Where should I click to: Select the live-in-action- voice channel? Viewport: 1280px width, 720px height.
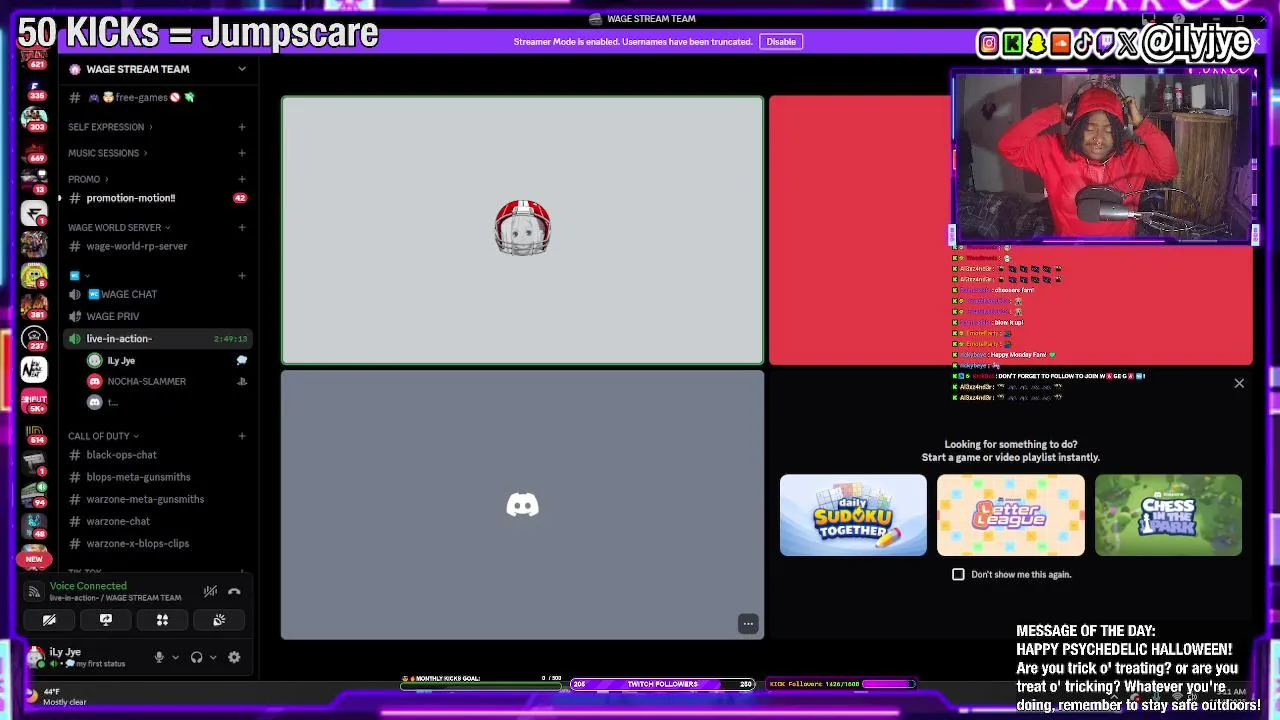coord(157,338)
